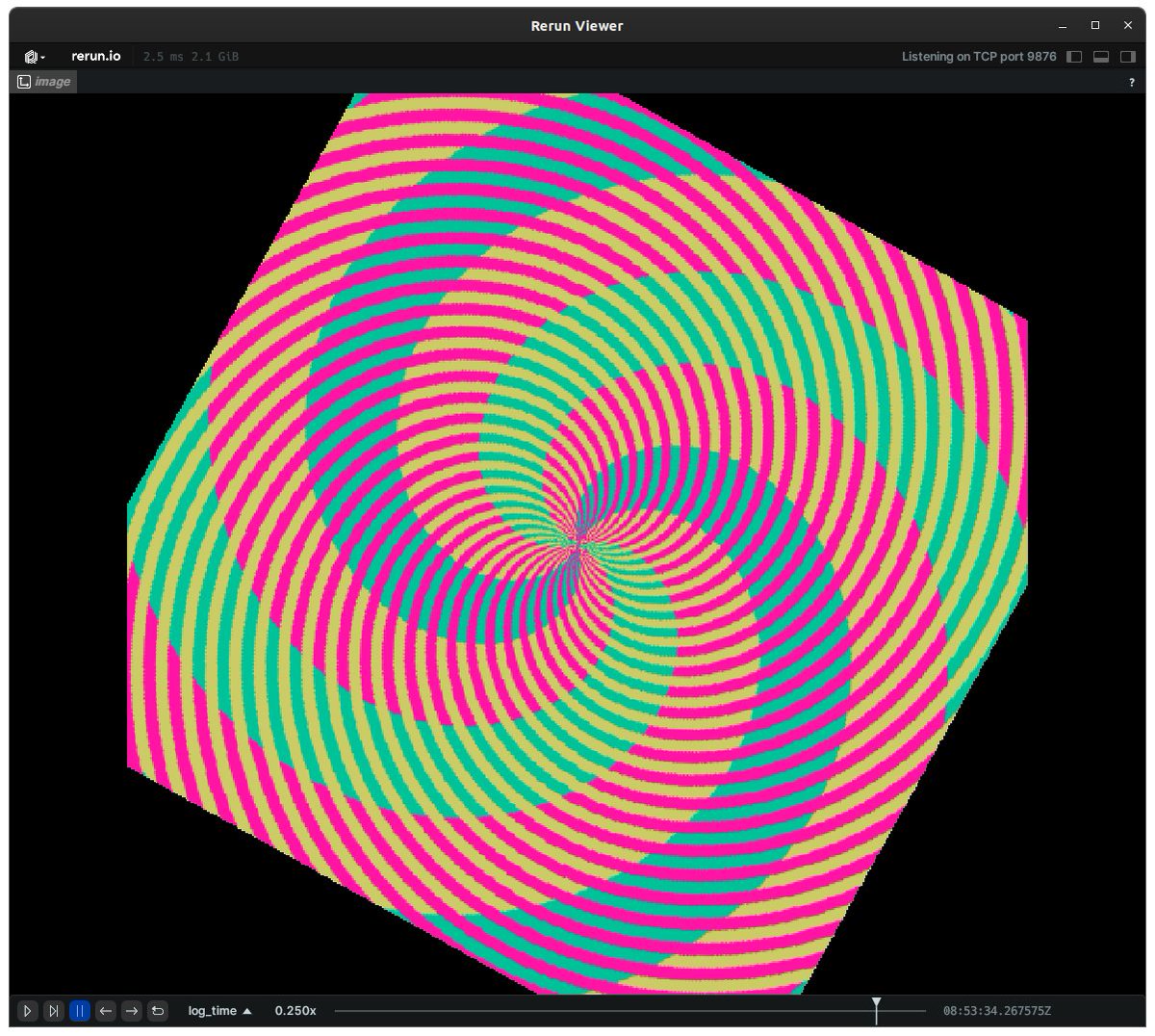Toggle the left blueprint panel
1155x1036 pixels.
pos(1075,57)
